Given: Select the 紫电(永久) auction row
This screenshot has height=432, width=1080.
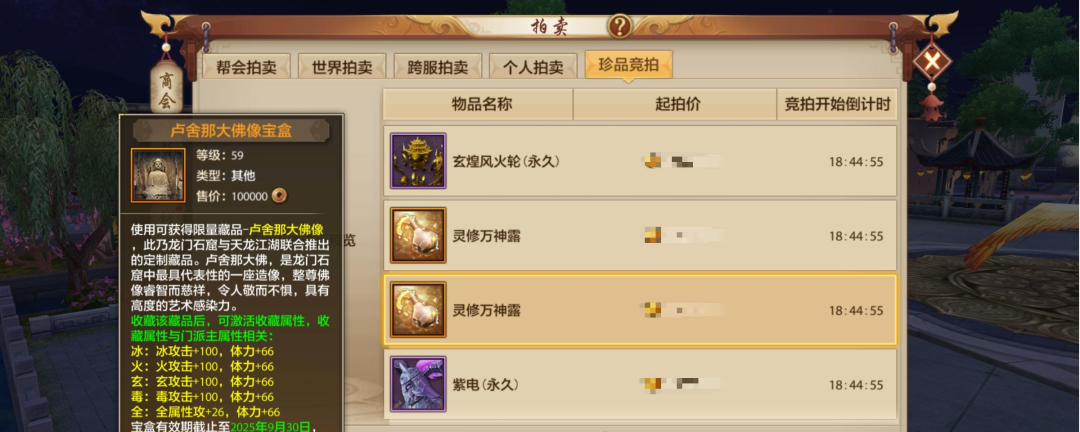Looking at the screenshot, I should coord(640,384).
